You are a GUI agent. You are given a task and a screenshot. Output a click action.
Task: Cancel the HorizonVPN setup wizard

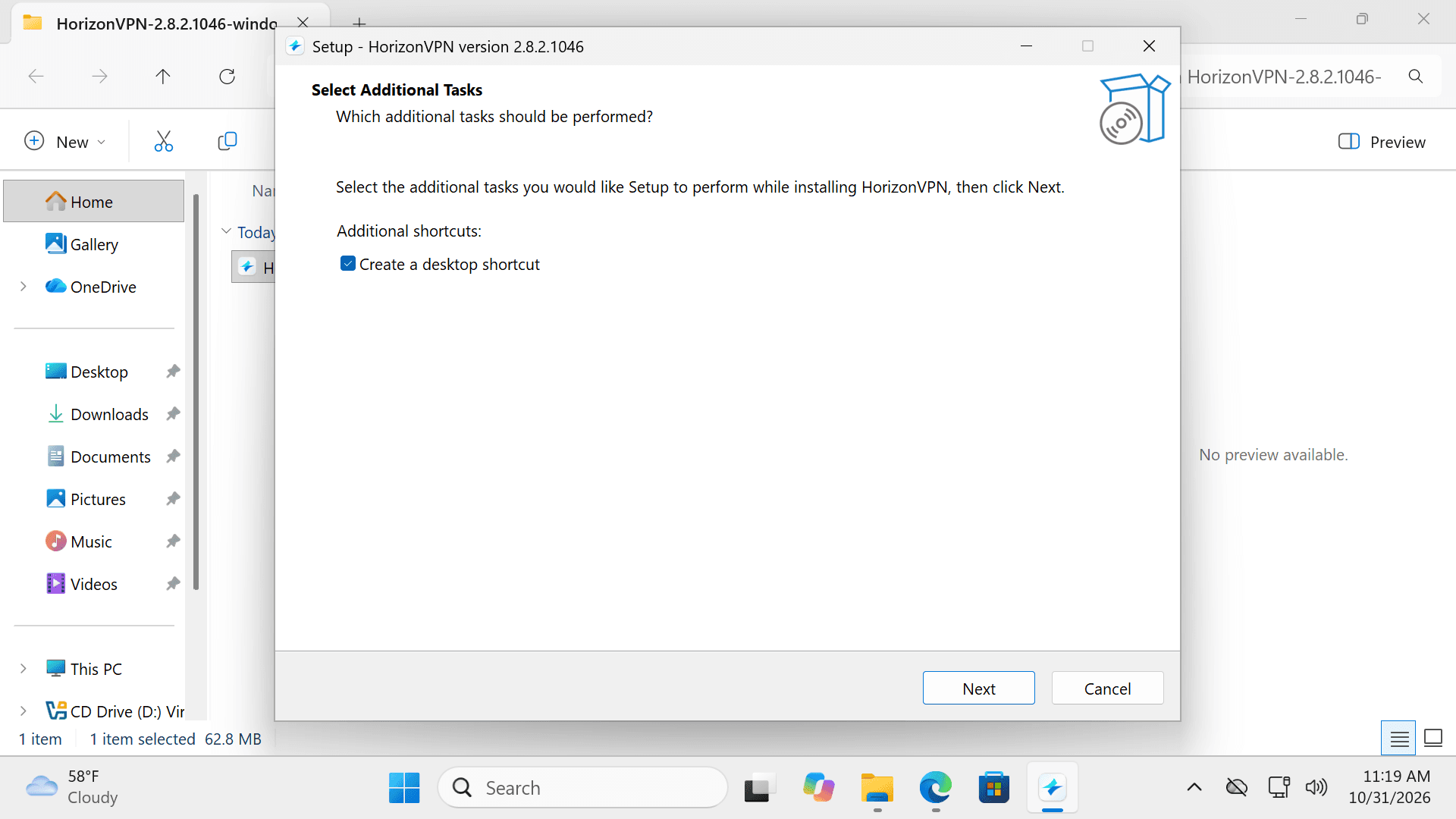pos(1107,688)
